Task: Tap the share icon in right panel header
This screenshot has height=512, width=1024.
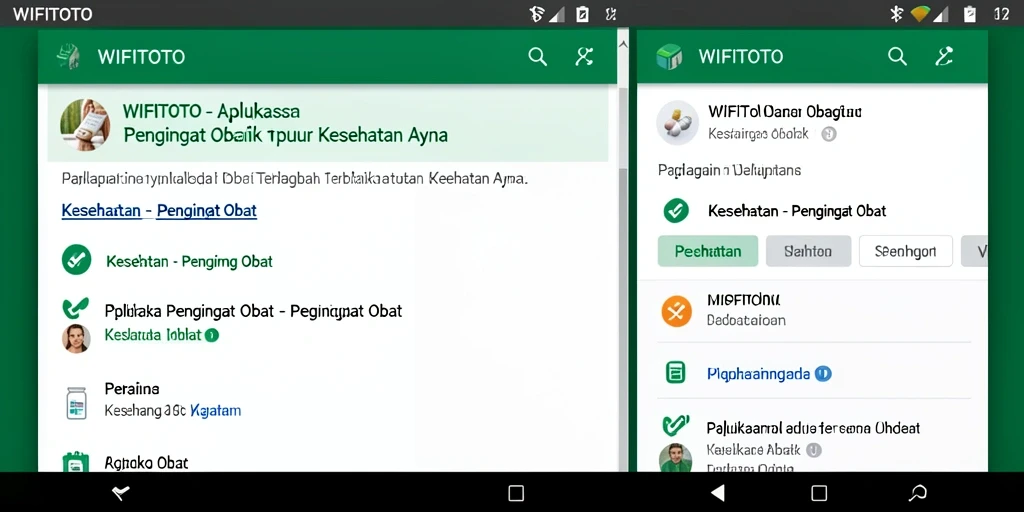Action: (944, 57)
